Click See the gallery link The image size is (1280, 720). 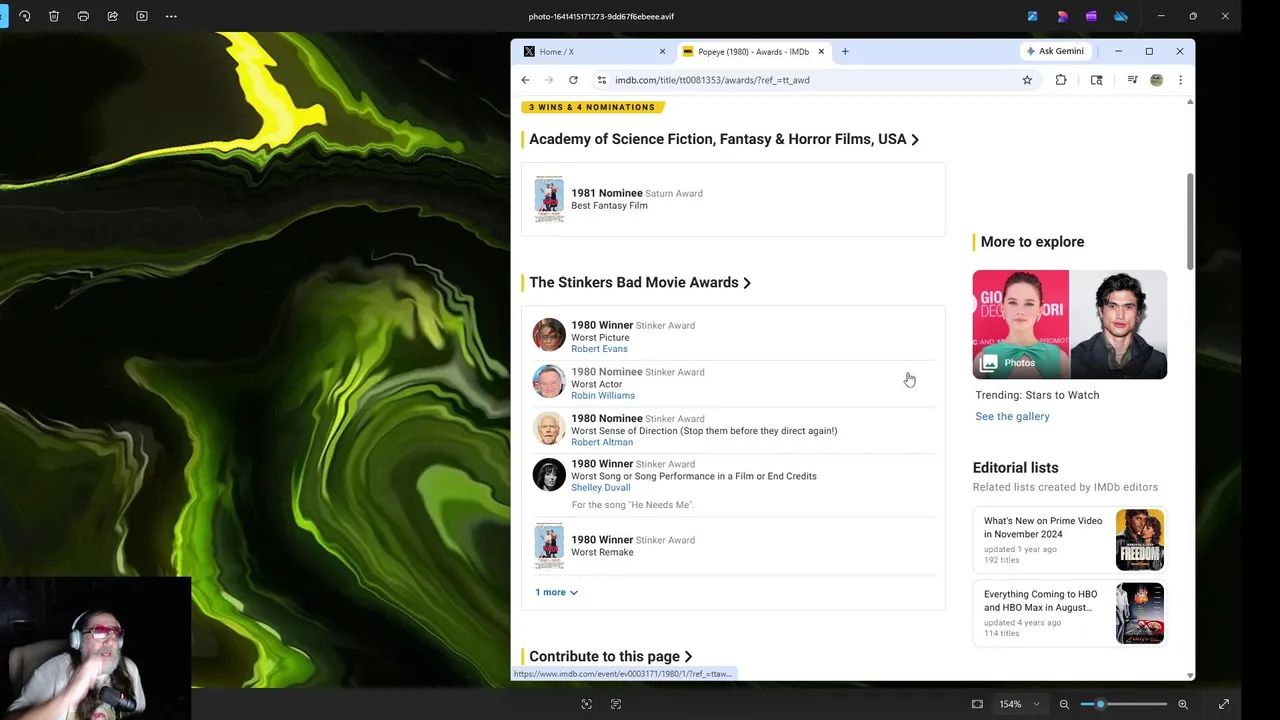coord(1012,416)
